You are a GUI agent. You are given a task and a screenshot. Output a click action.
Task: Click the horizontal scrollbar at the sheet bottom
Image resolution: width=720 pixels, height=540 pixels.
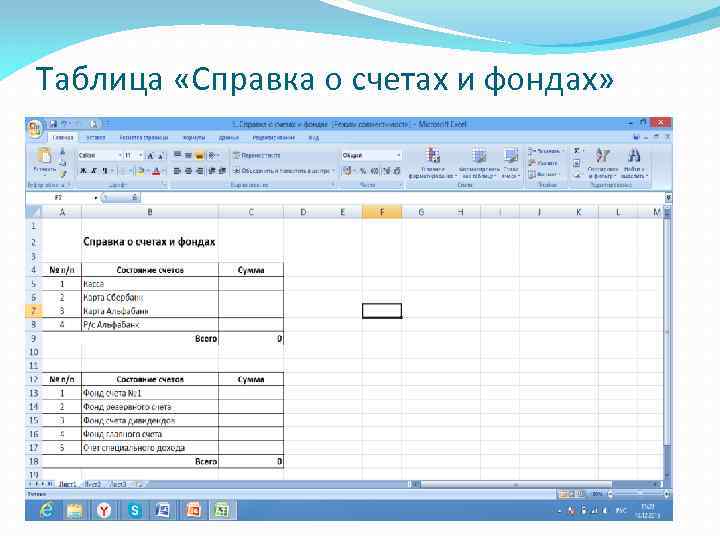(x=516, y=484)
